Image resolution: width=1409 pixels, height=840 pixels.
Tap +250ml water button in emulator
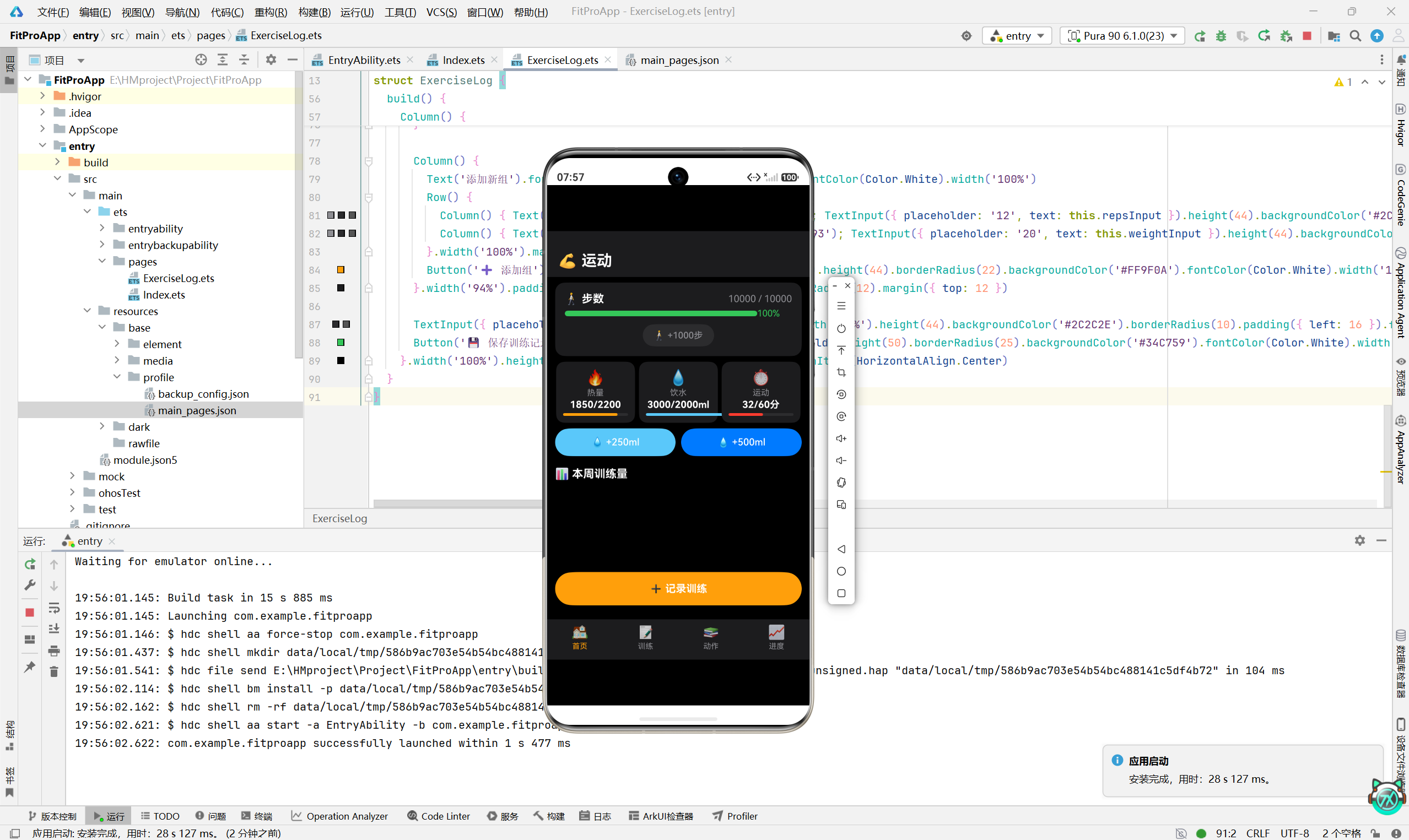click(616, 442)
